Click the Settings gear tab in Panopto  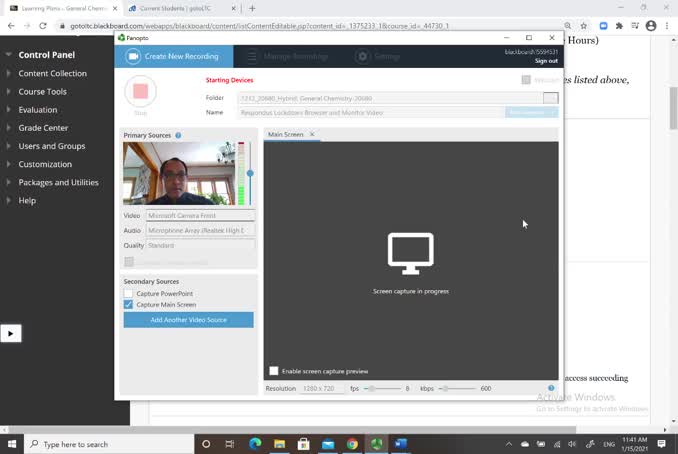(378, 57)
